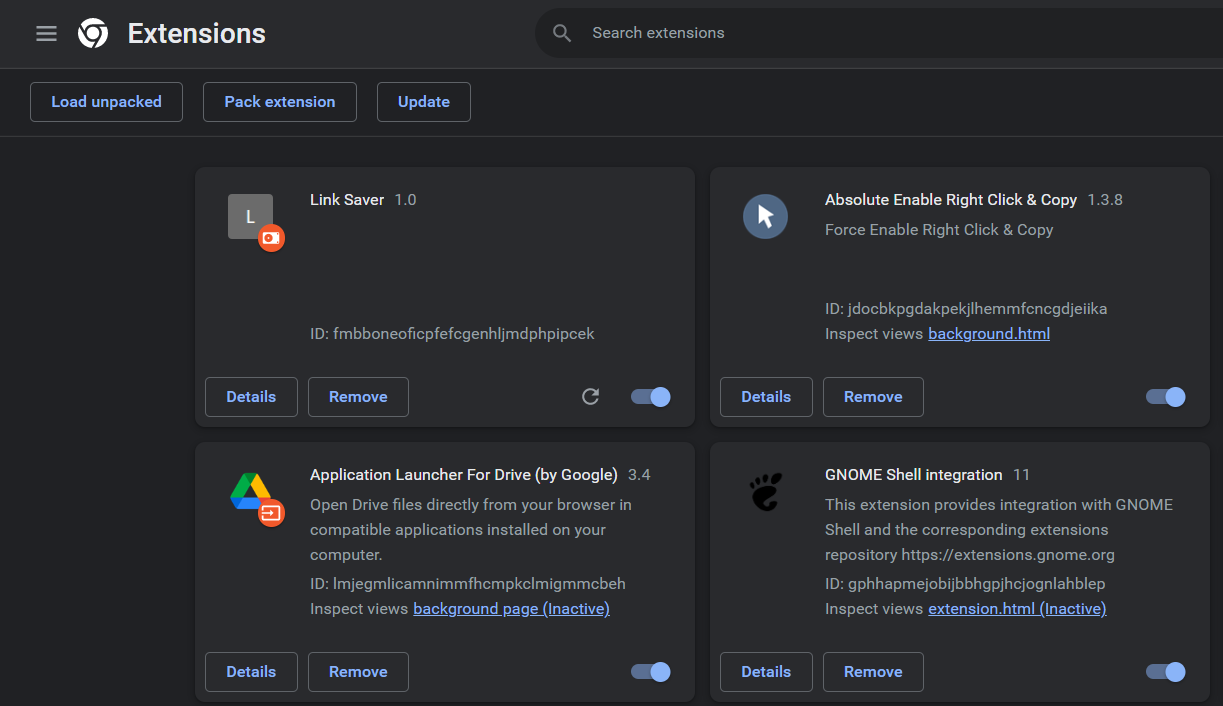Image resolution: width=1223 pixels, height=706 pixels.
Task: Click Application Launcher For Drive title
Action: pyautogui.click(x=464, y=475)
